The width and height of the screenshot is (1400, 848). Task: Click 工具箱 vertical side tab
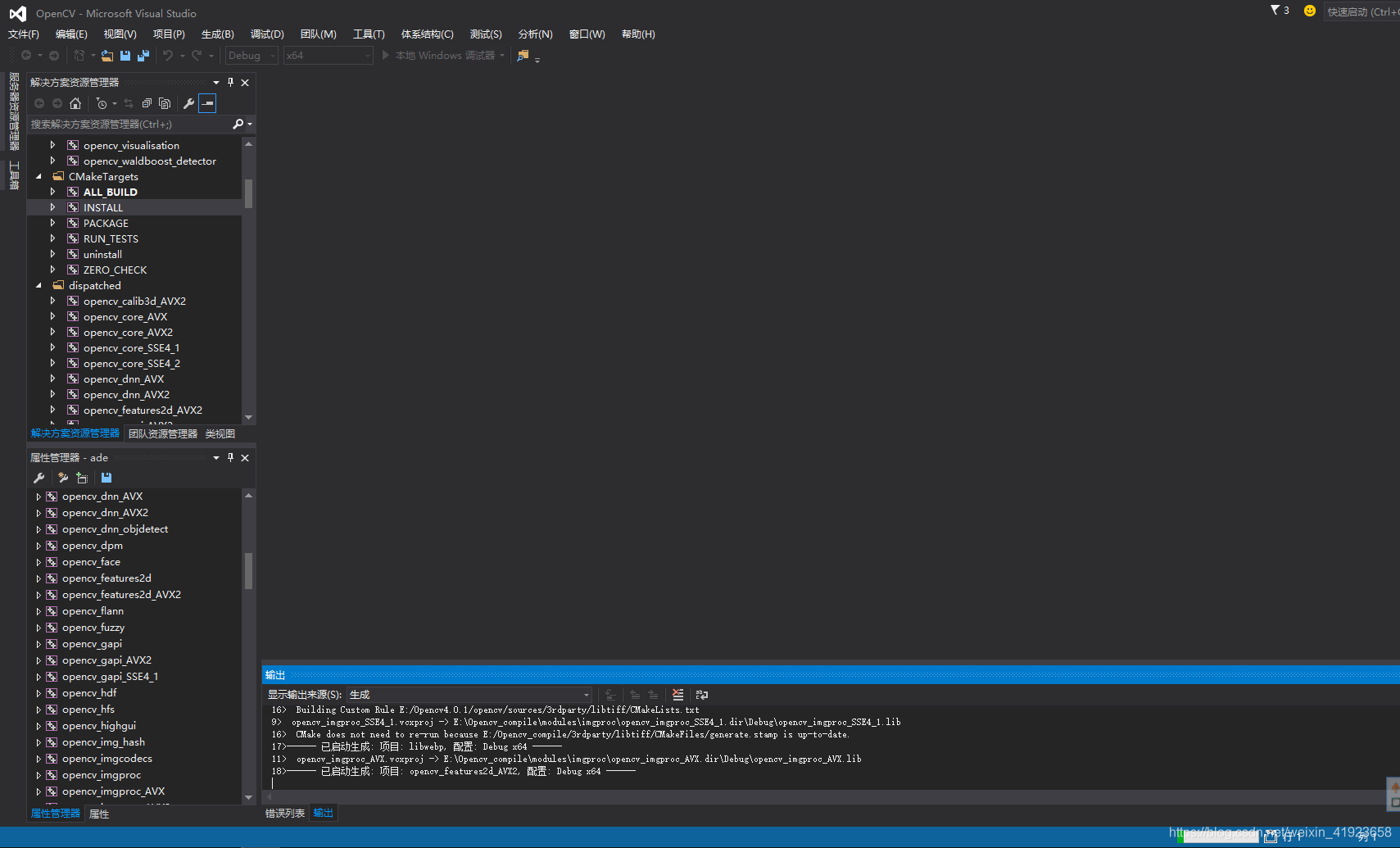point(14,175)
